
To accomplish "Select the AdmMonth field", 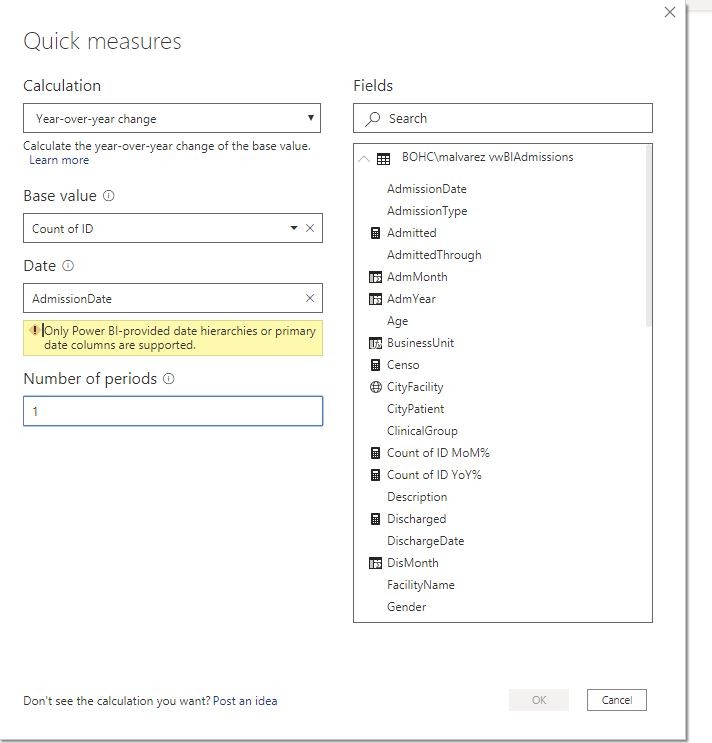I will (x=417, y=277).
